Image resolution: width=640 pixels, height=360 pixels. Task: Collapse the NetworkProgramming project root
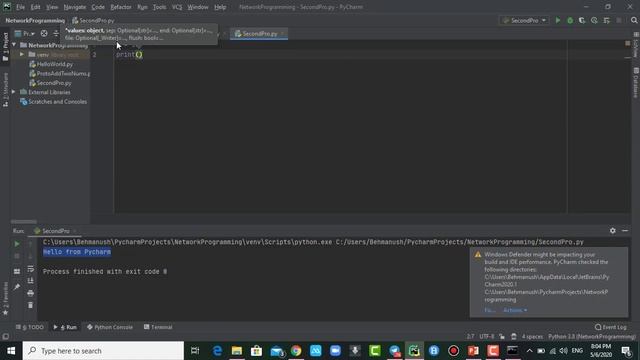tap(14, 45)
